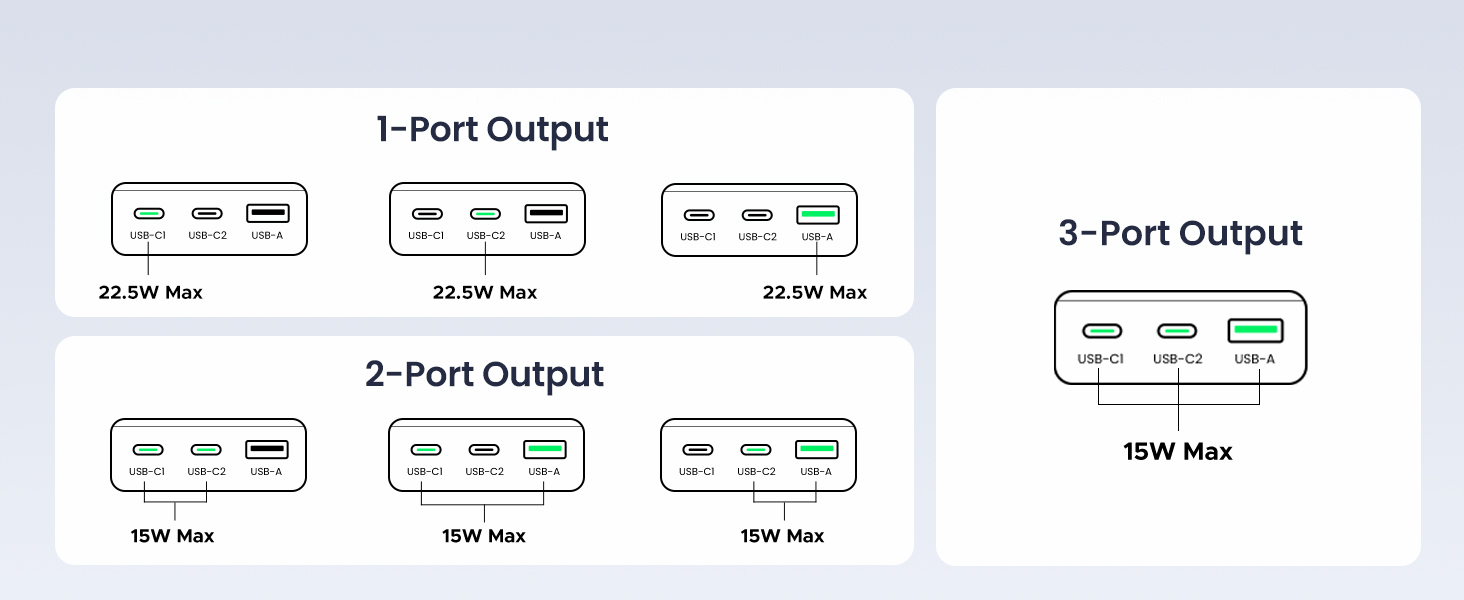This screenshot has height=600, width=1464.
Task: Click "22.5W Max" below the green USB-C1 port
Action: click(x=150, y=293)
